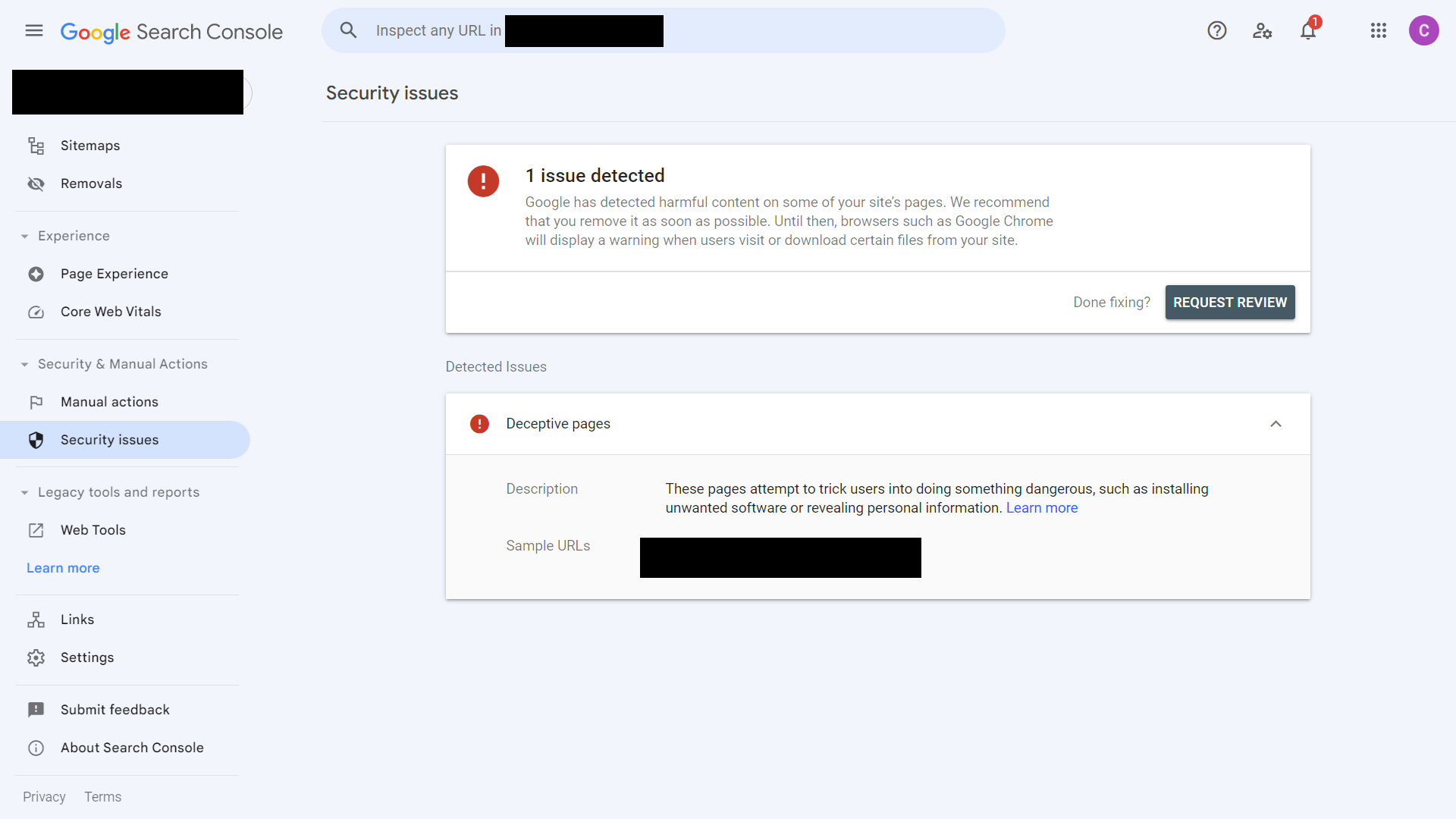The image size is (1456, 819).
Task: Click the search magnifier icon
Action: coord(349,30)
